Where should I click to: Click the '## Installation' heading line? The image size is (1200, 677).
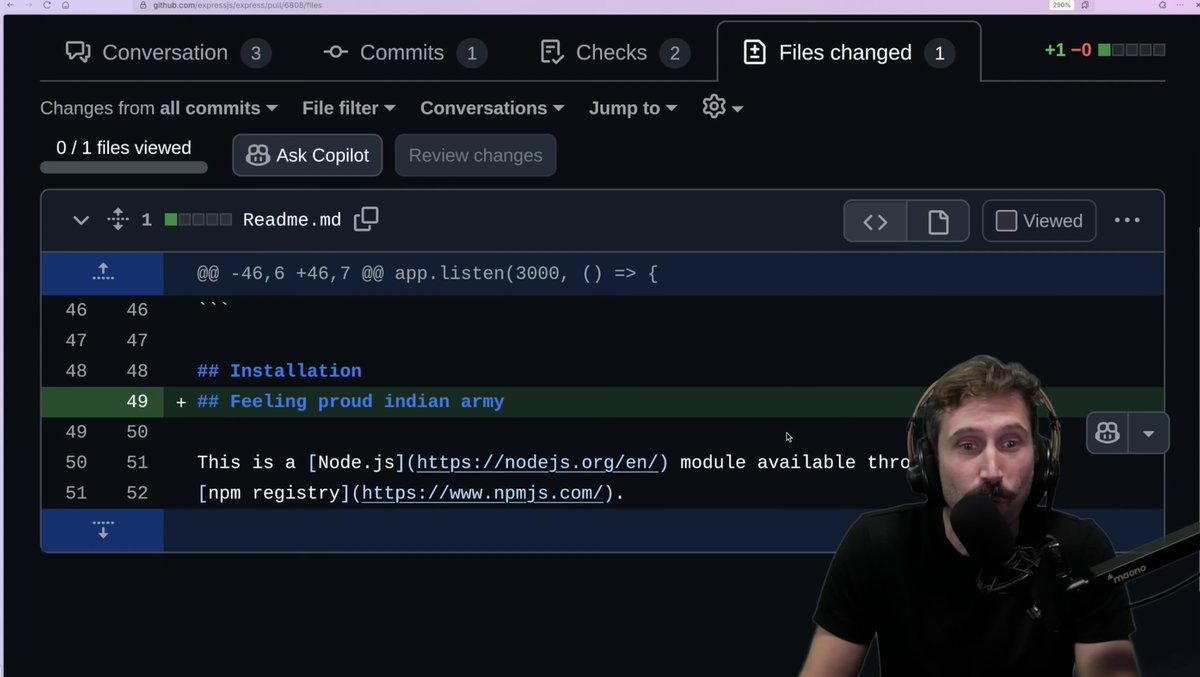280,371
